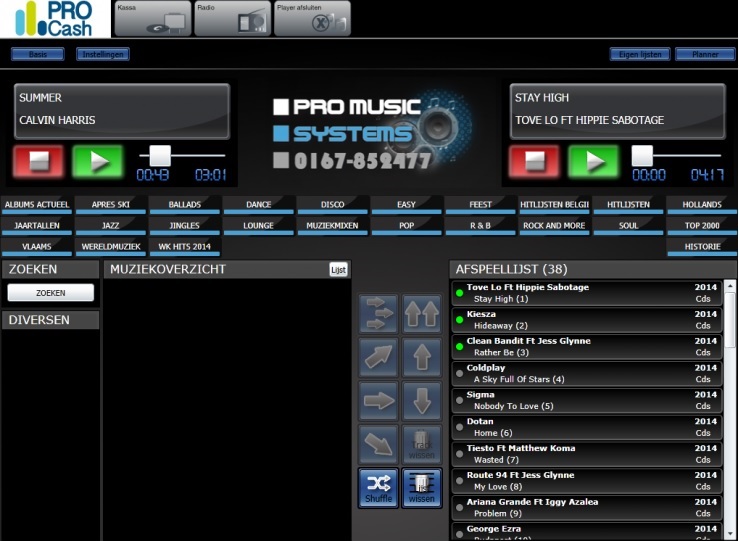Select playlist track Tove Lo Stay High
Viewport: 739px width, 541px height.
coord(587,293)
